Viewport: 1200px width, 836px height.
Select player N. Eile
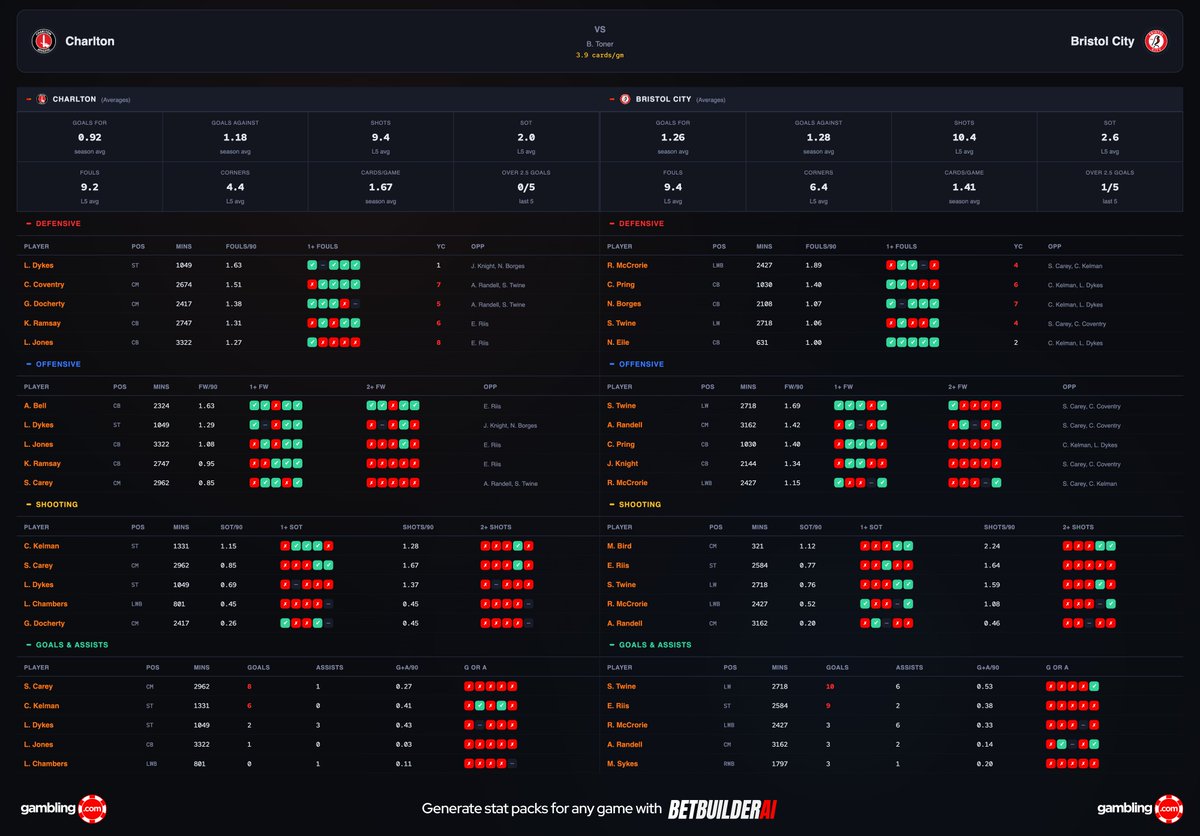pos(619,342)
